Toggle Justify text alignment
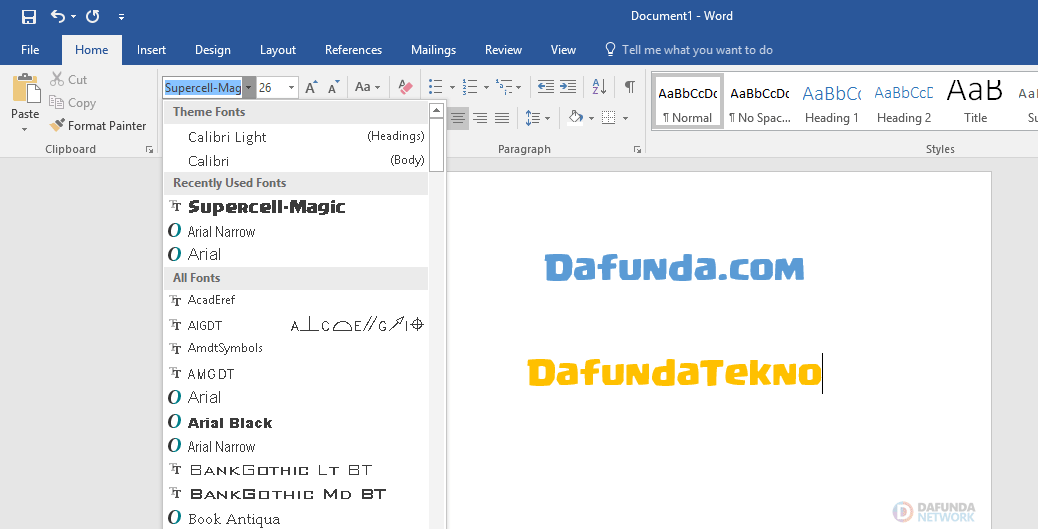Image resolution: width=1038 pixels, height=529 pixels. pyautogui.click(x=502, y=118)
